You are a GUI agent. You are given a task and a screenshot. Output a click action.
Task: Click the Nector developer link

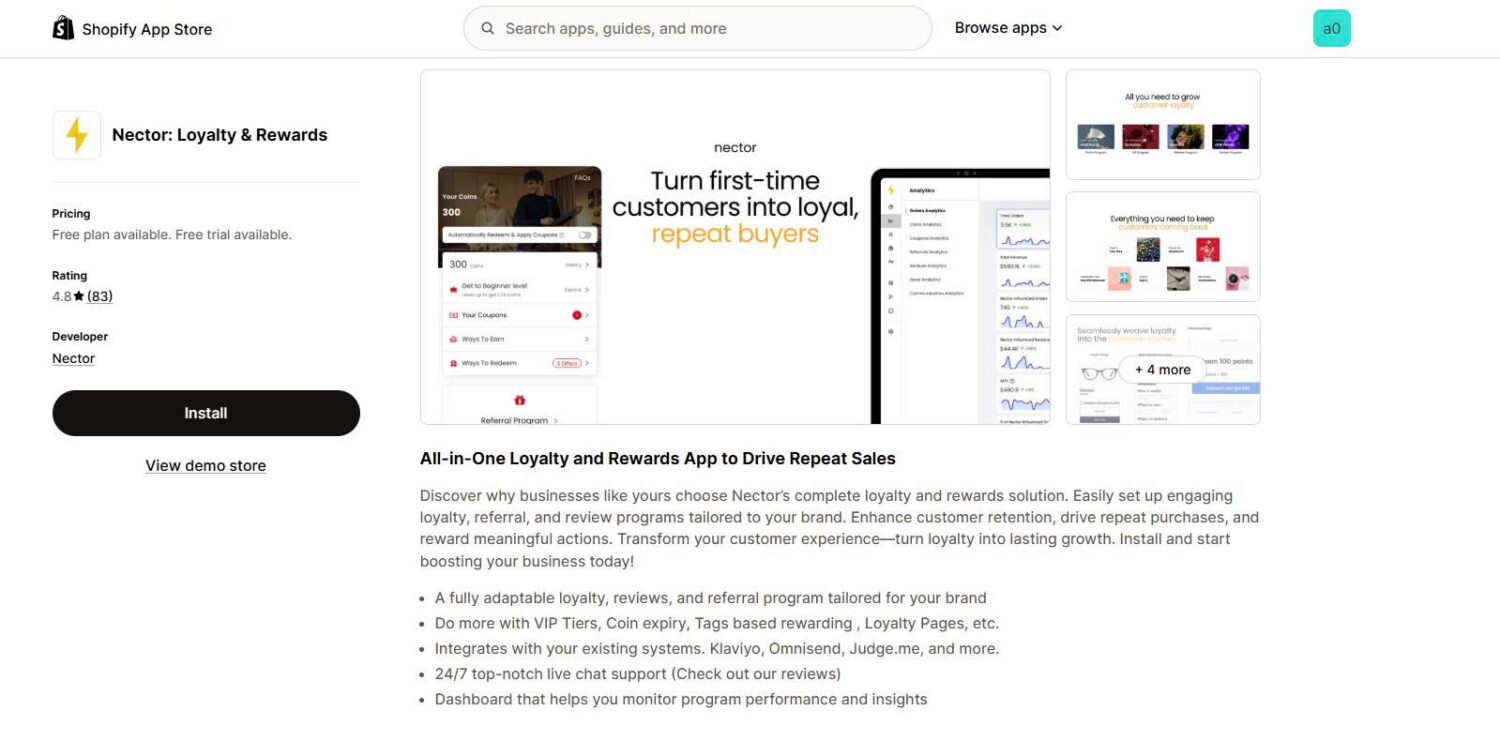pyautogui.click(x=72, y=358)
